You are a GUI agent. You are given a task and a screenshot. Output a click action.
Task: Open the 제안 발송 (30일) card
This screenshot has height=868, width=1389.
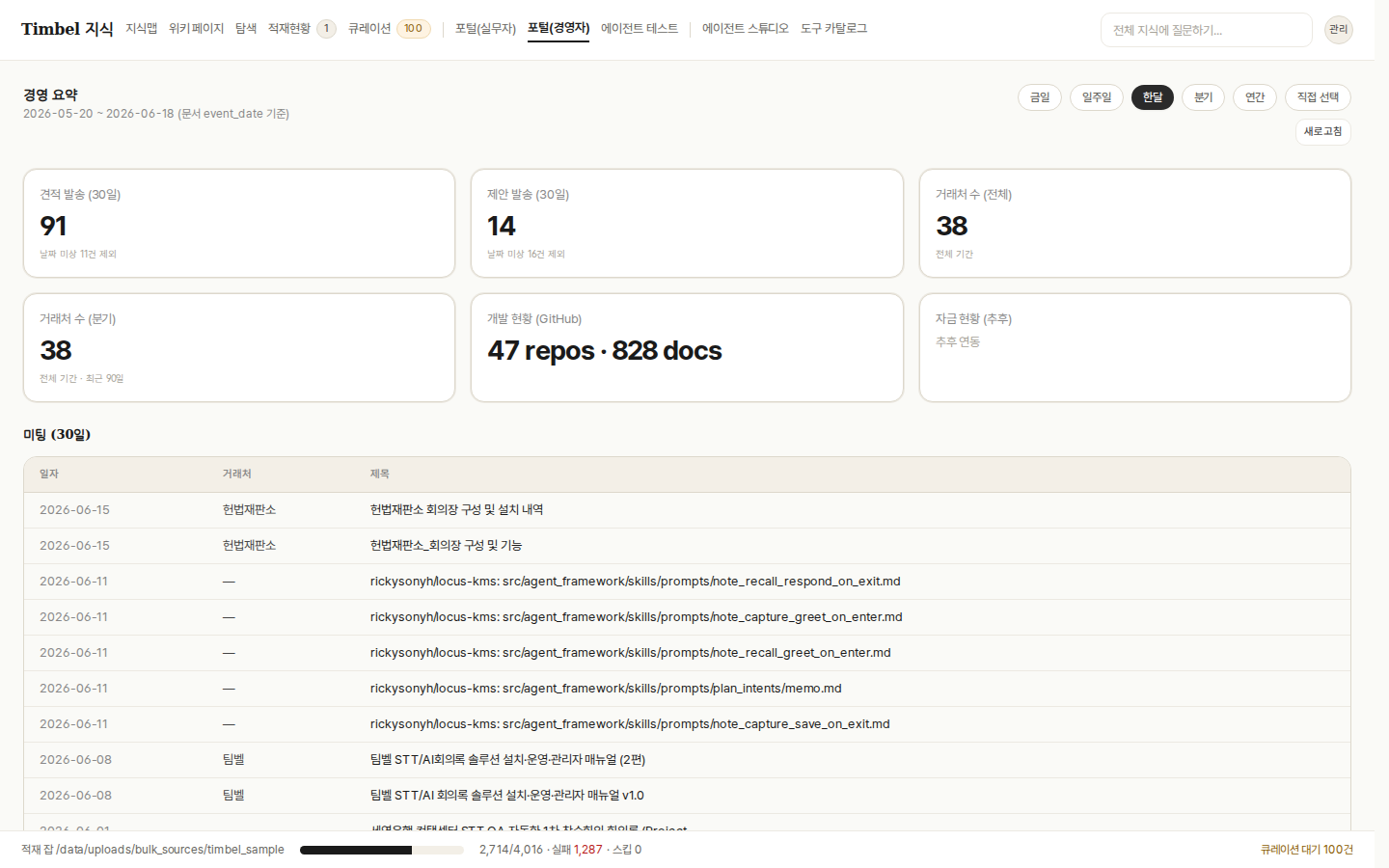(687, 224)
